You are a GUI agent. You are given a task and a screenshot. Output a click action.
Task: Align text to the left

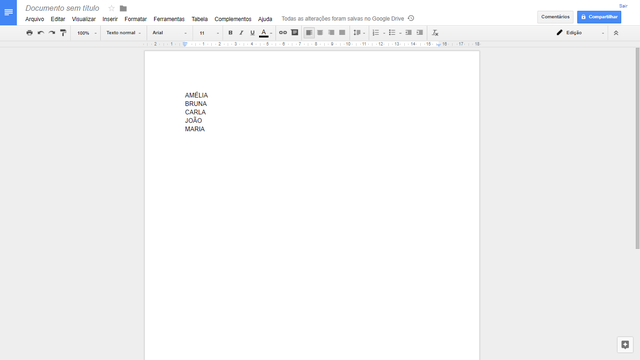pyautogui.click(x=309, y=33)
